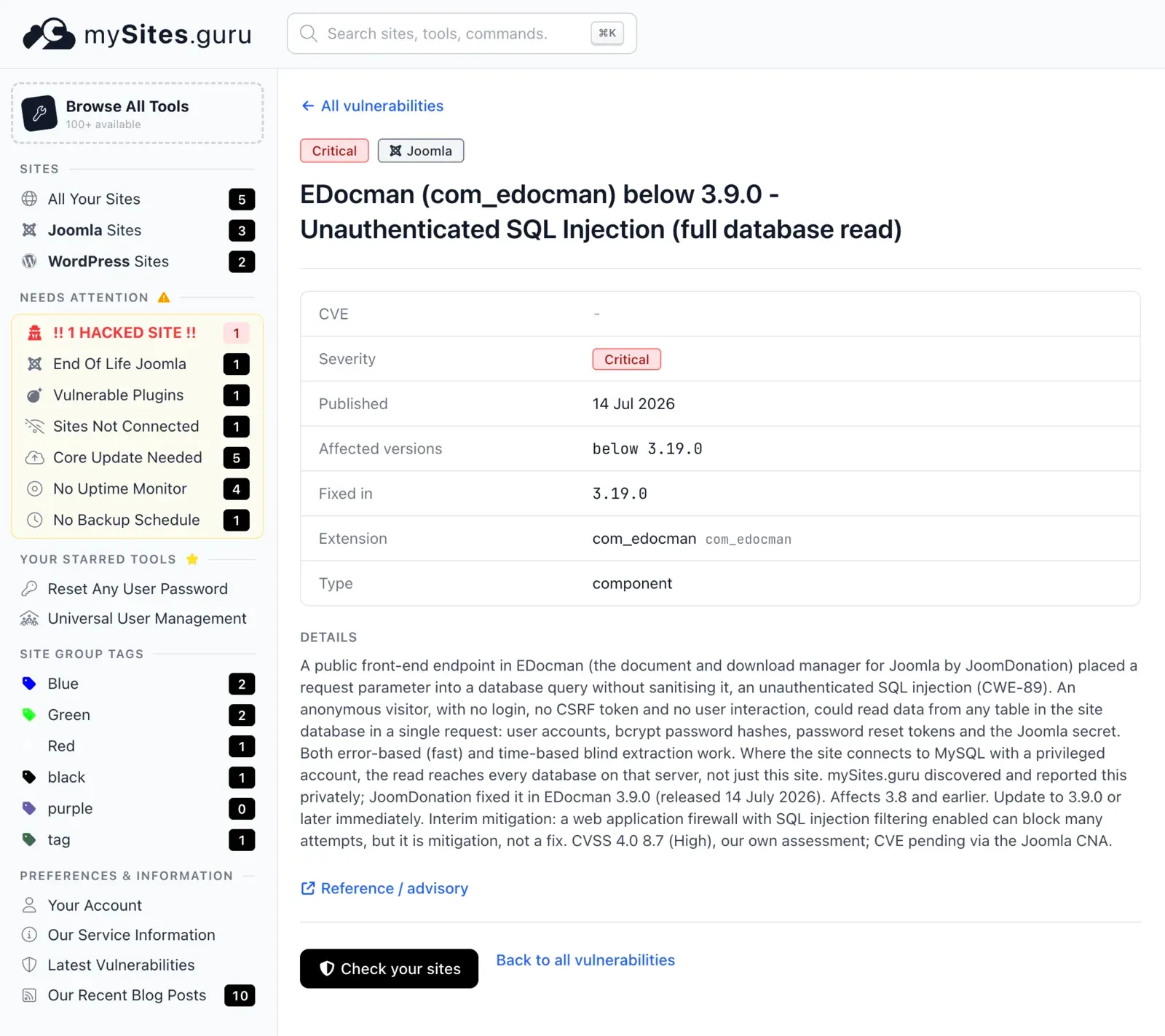Image resolution: width=1165 pixels, height=1036 pixels.
Task: Click the info icon beside Our Service Information
Action: tap(29, 935)
